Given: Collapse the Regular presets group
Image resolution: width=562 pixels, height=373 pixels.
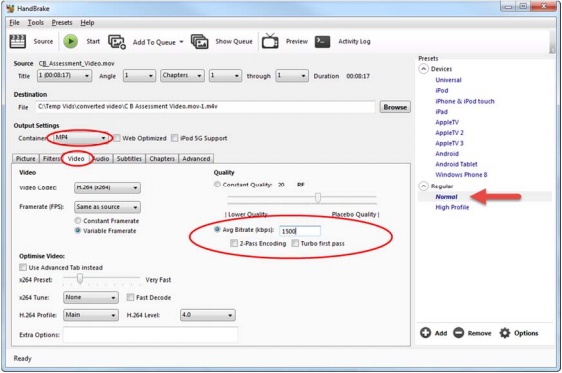Looking at the screenshot, I should tap(424, 186).
